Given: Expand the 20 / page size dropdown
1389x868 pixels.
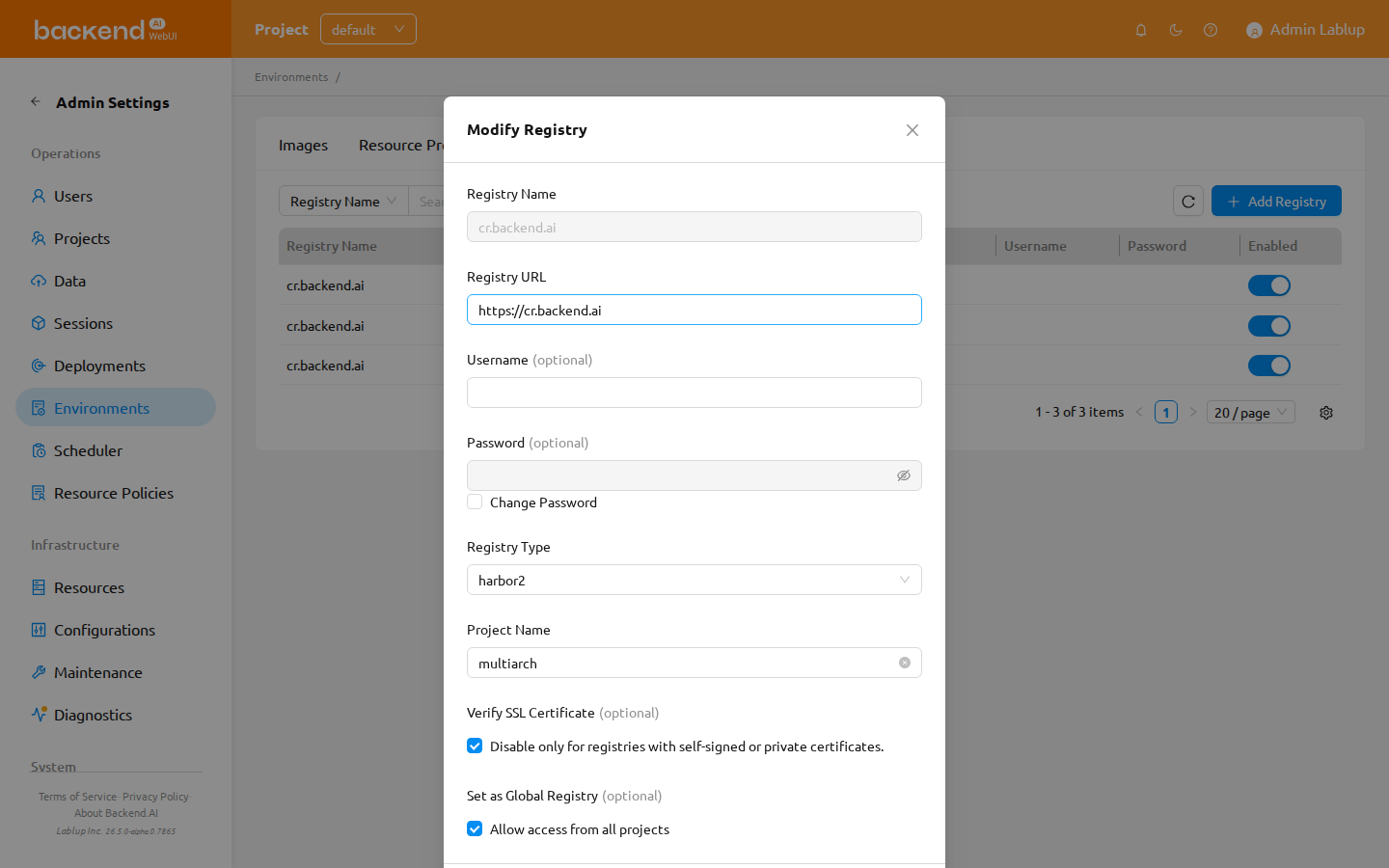Looking at the screenshot, I should pyautogui.click(x=1251, y=412).
